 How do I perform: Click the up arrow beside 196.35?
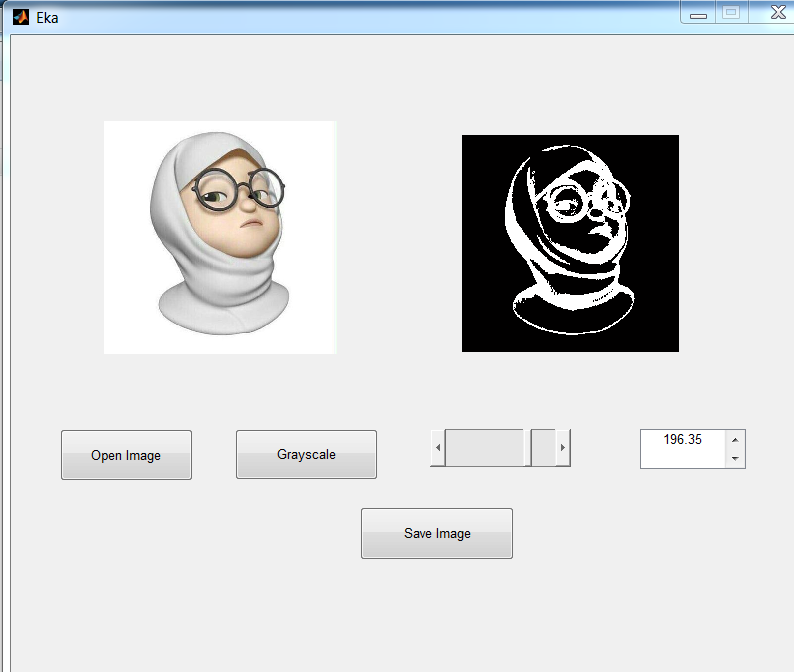point(735,440)
